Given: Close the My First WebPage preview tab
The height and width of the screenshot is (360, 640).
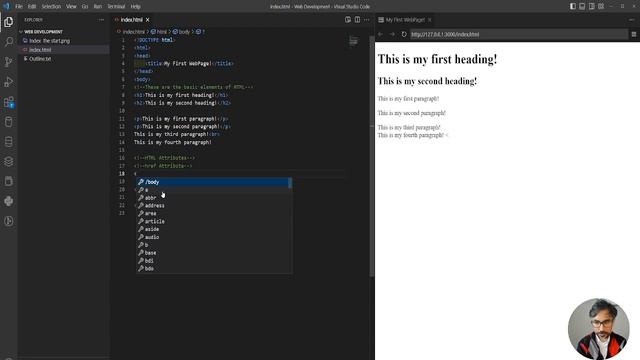Looking at the screenshot, I should [430, 20].
